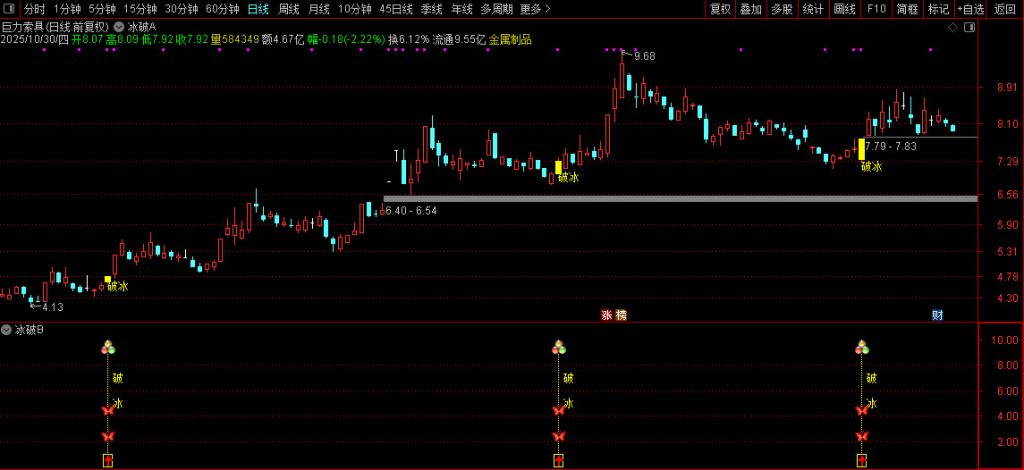The image size is (1024, 470).
Task: Click the app logo icon at top-left
Action: pyautogui.click(x=8, y=9)
